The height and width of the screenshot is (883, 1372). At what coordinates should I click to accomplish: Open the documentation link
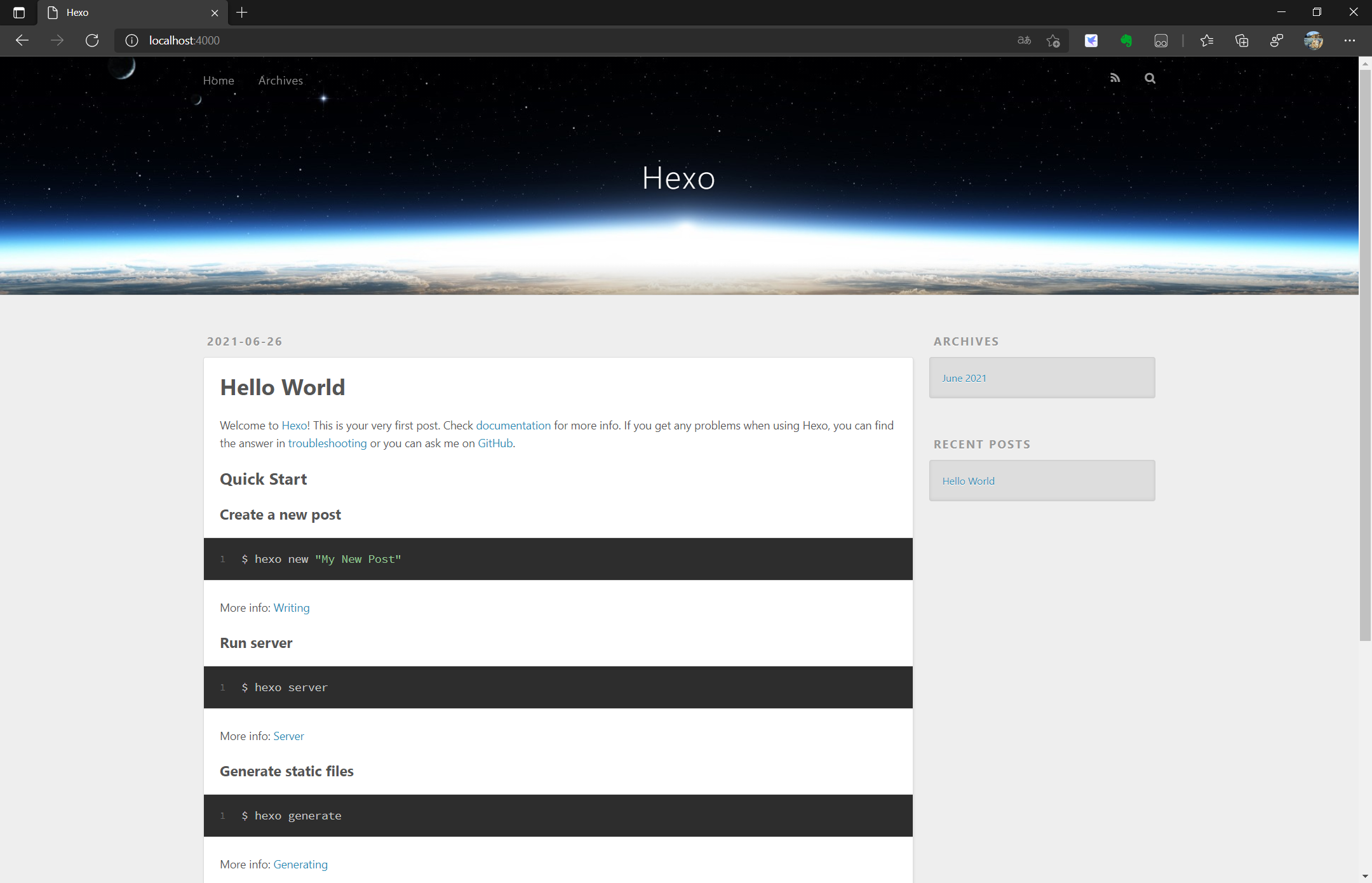pyautogui.click(x=513, y=426)
